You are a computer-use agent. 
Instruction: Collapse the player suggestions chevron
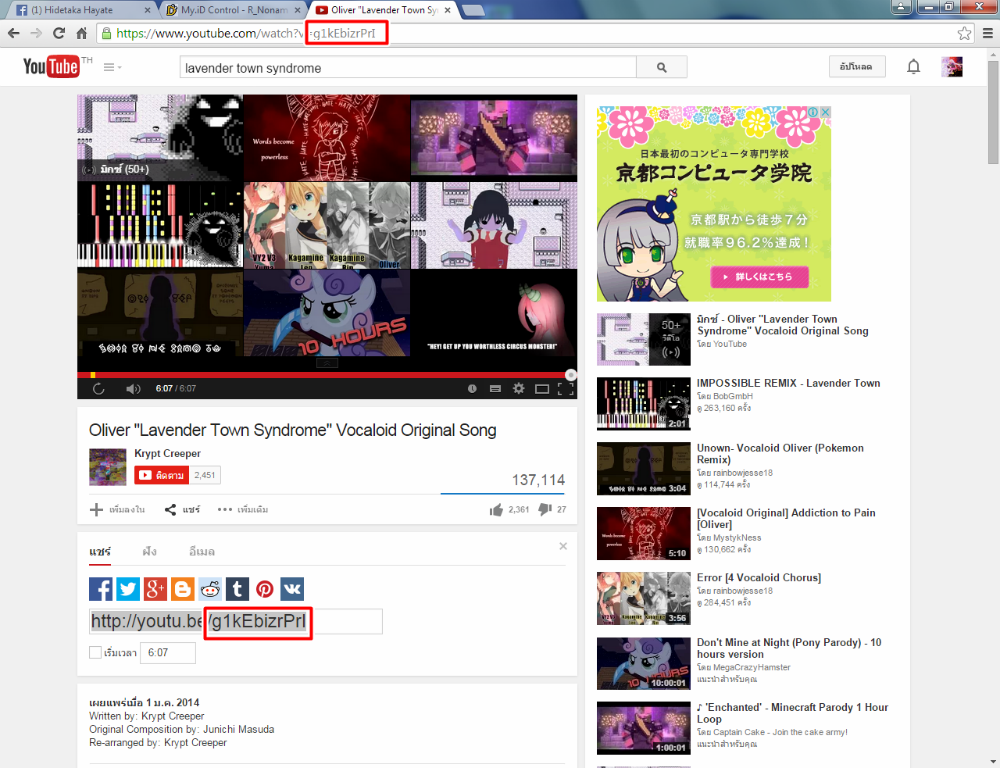tap(327, 363)
